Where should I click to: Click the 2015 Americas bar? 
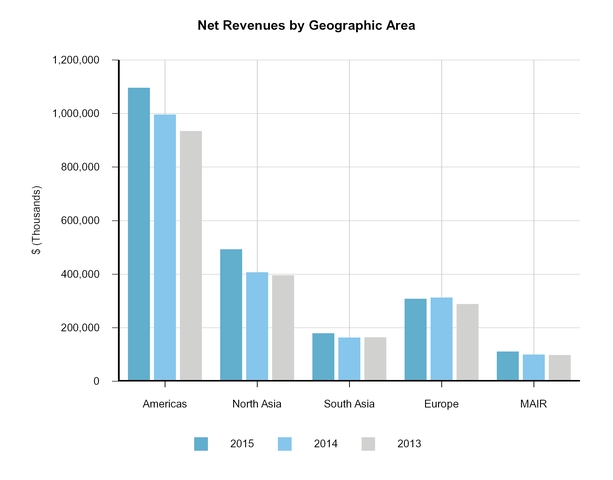[x=139, y=234]
